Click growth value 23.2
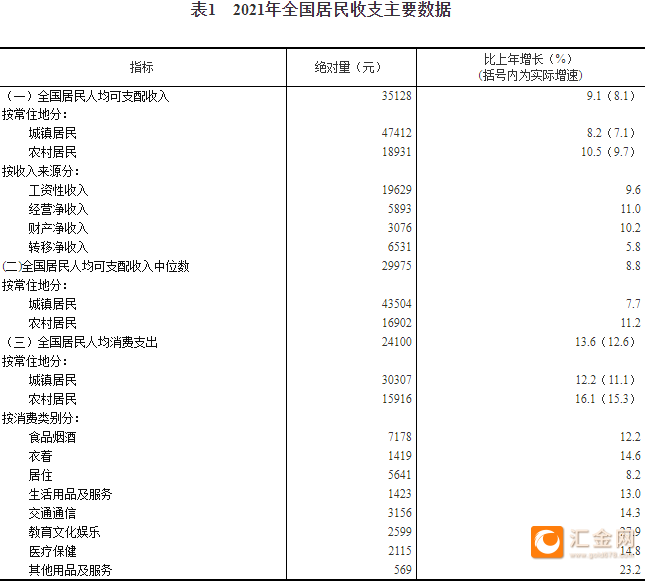 pos(631,570)
